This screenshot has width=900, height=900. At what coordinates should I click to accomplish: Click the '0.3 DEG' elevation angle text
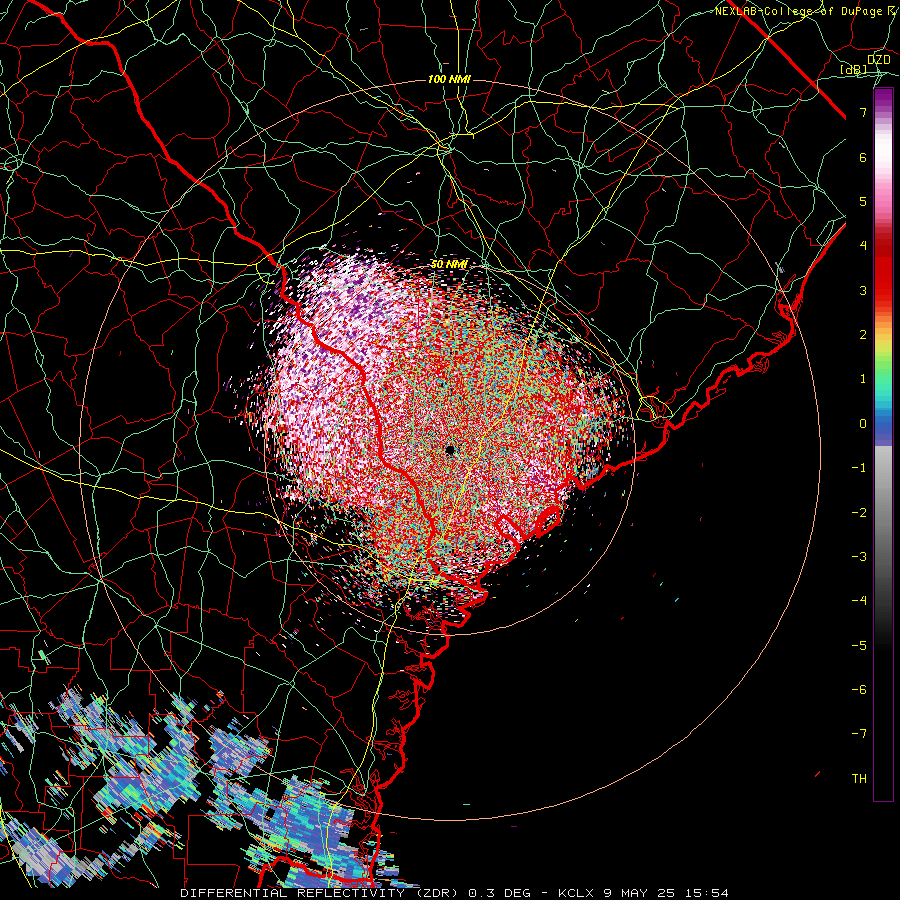501,893
